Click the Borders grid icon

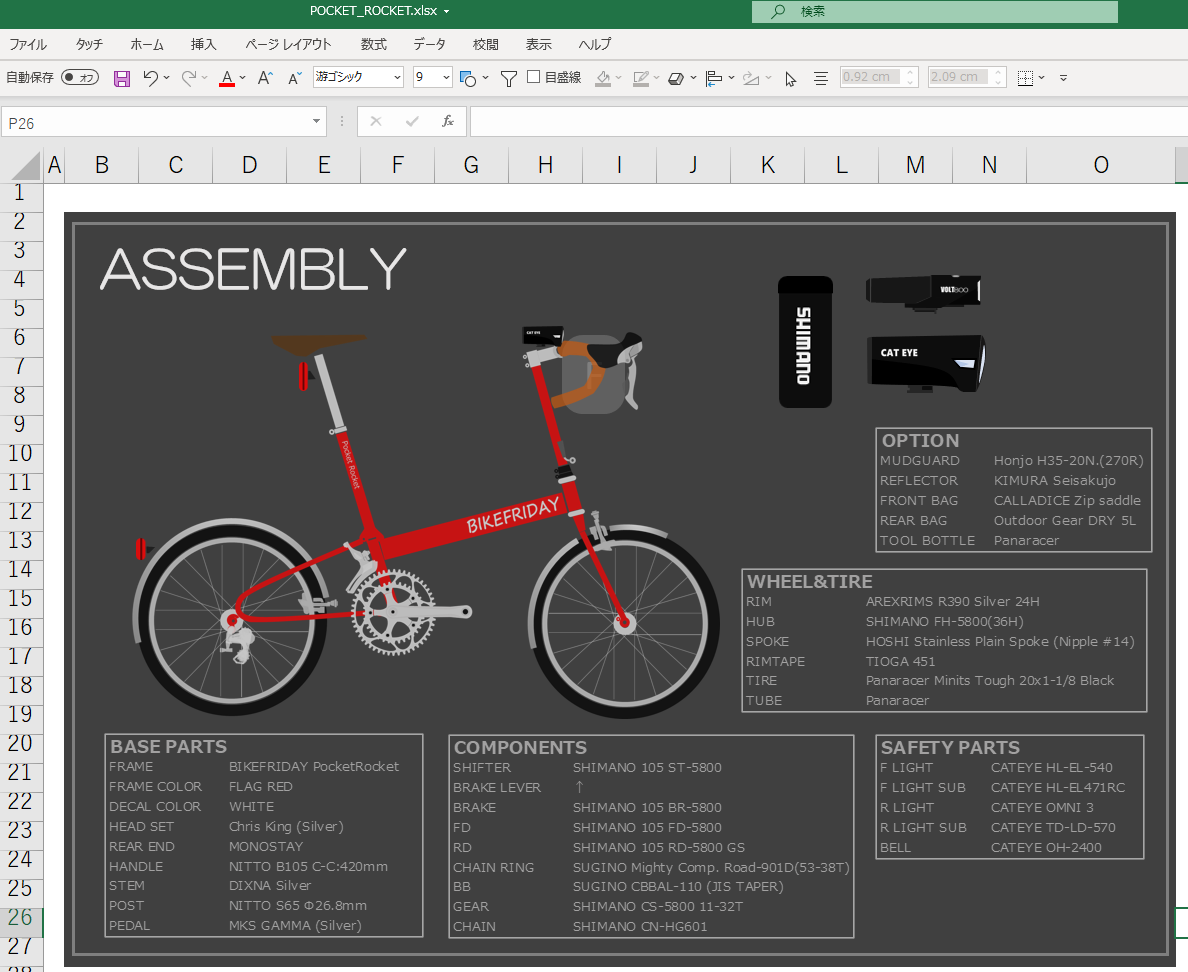click(1025, 78)
